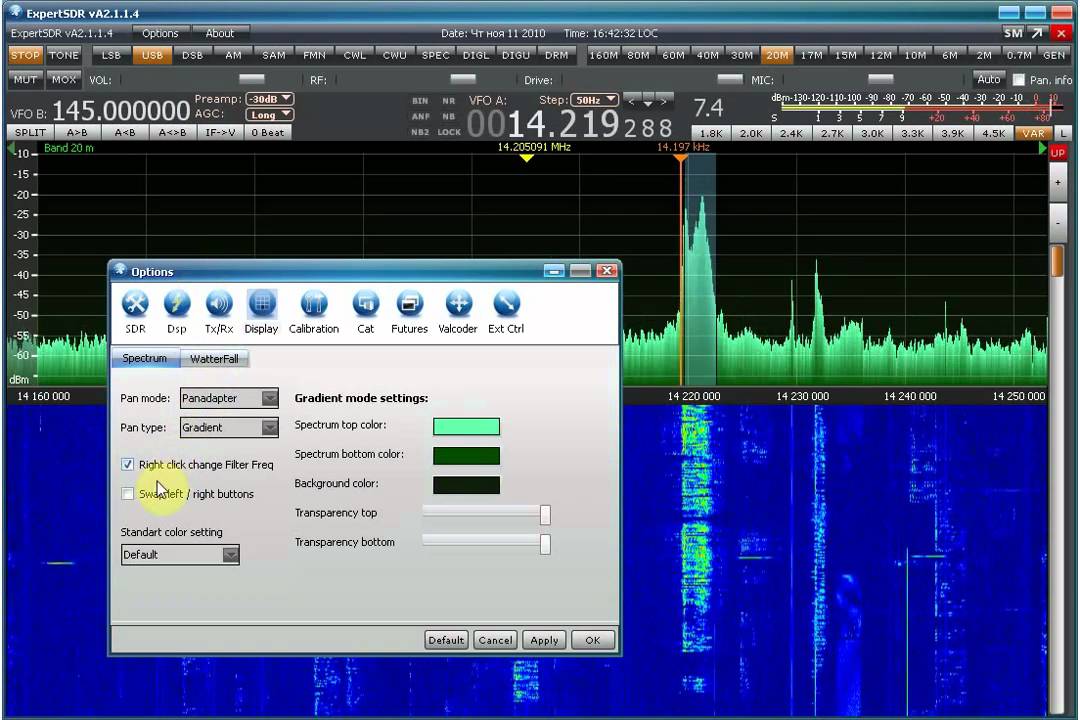
Task: Click the orange 14.197 kHz VFO marker
Action: click(681, 158)
